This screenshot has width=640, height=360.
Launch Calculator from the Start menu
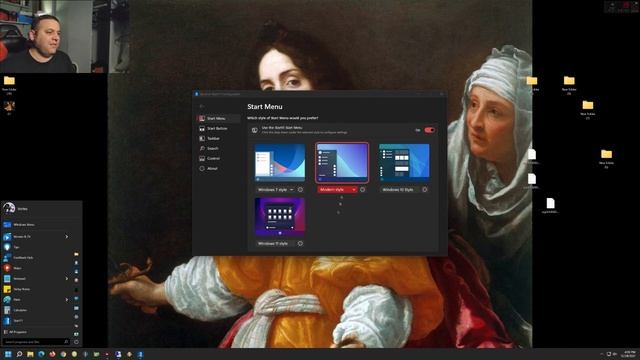(37, 310)
